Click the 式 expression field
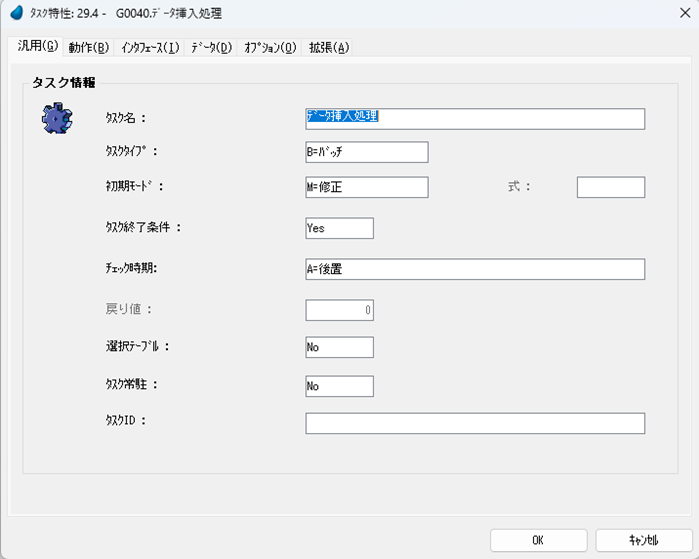 610,187
